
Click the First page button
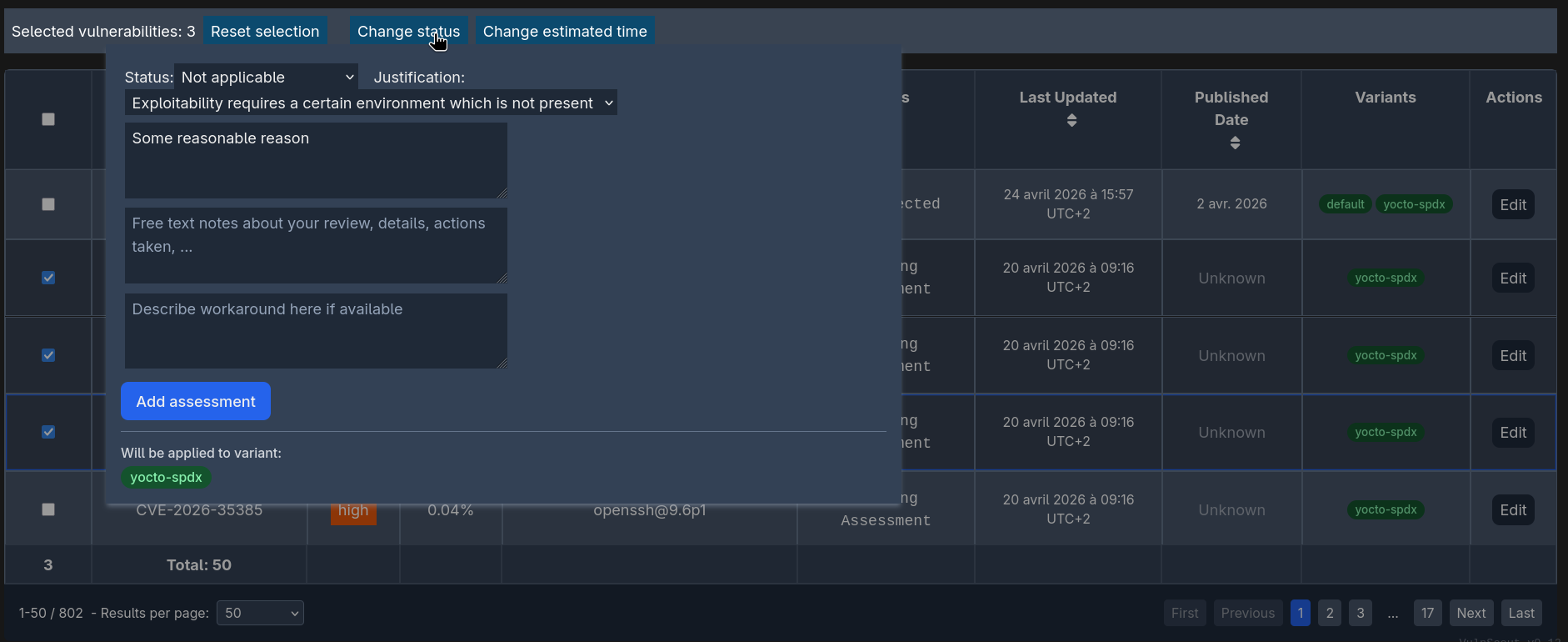1185,613
